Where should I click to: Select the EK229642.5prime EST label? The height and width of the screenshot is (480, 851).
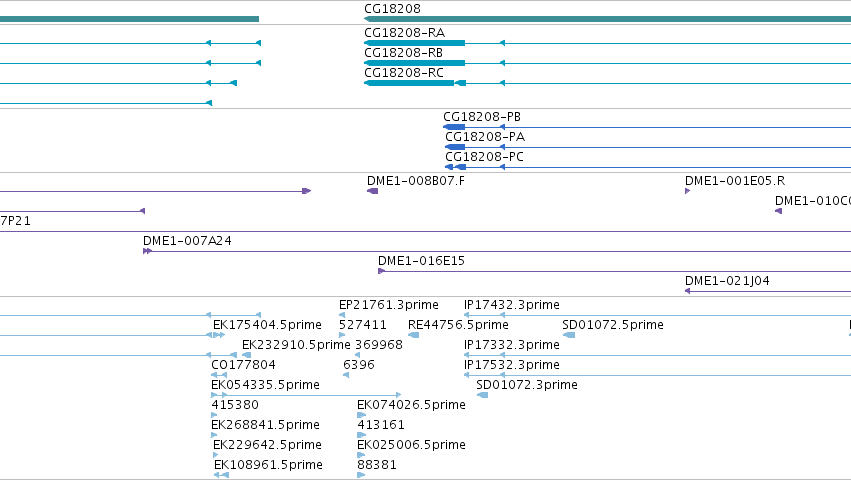pyautogui.click(x=268, y=445)
